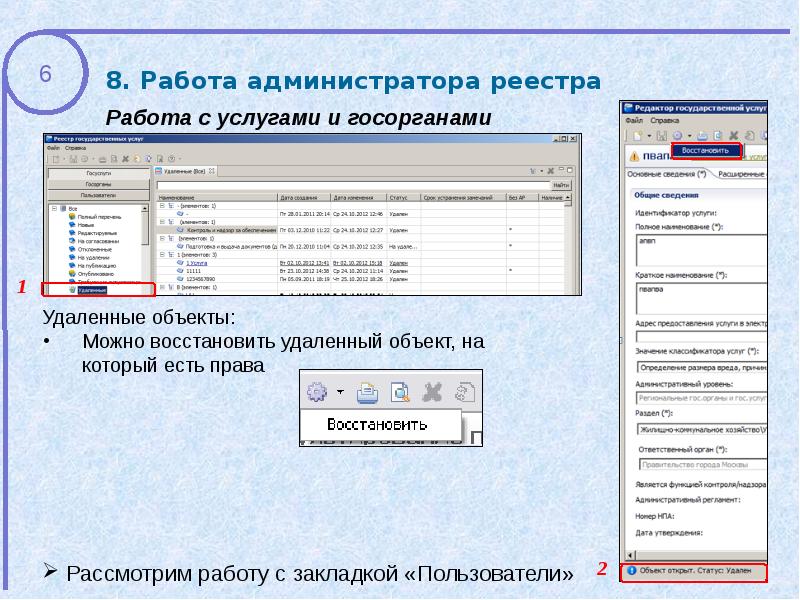Viewport: 800px width, 600px height.
Task: Click the 'Краткое наименование' text field
Action: coord(700,295)
